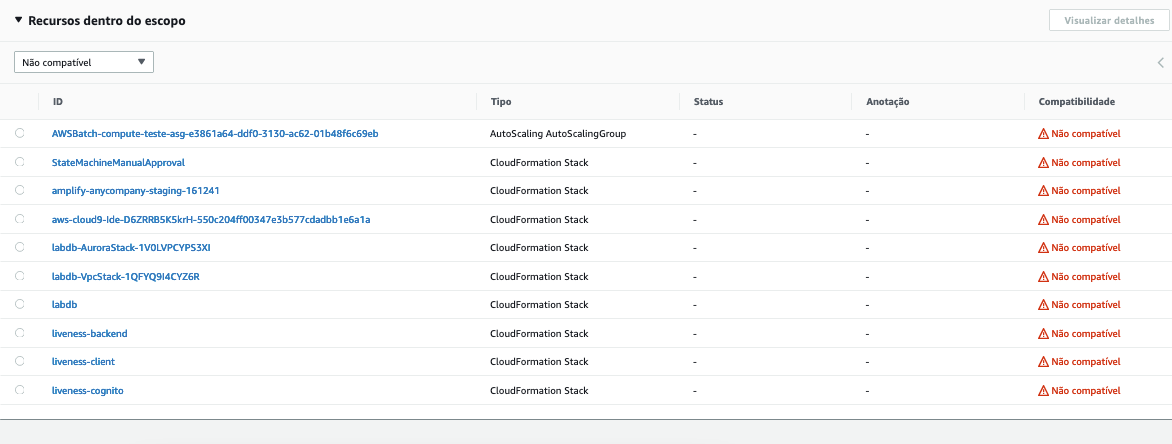
Task: Click warning icon for AWSBatch AutoScaling row
Action: pyautogui.click(x=1043, y=134)
